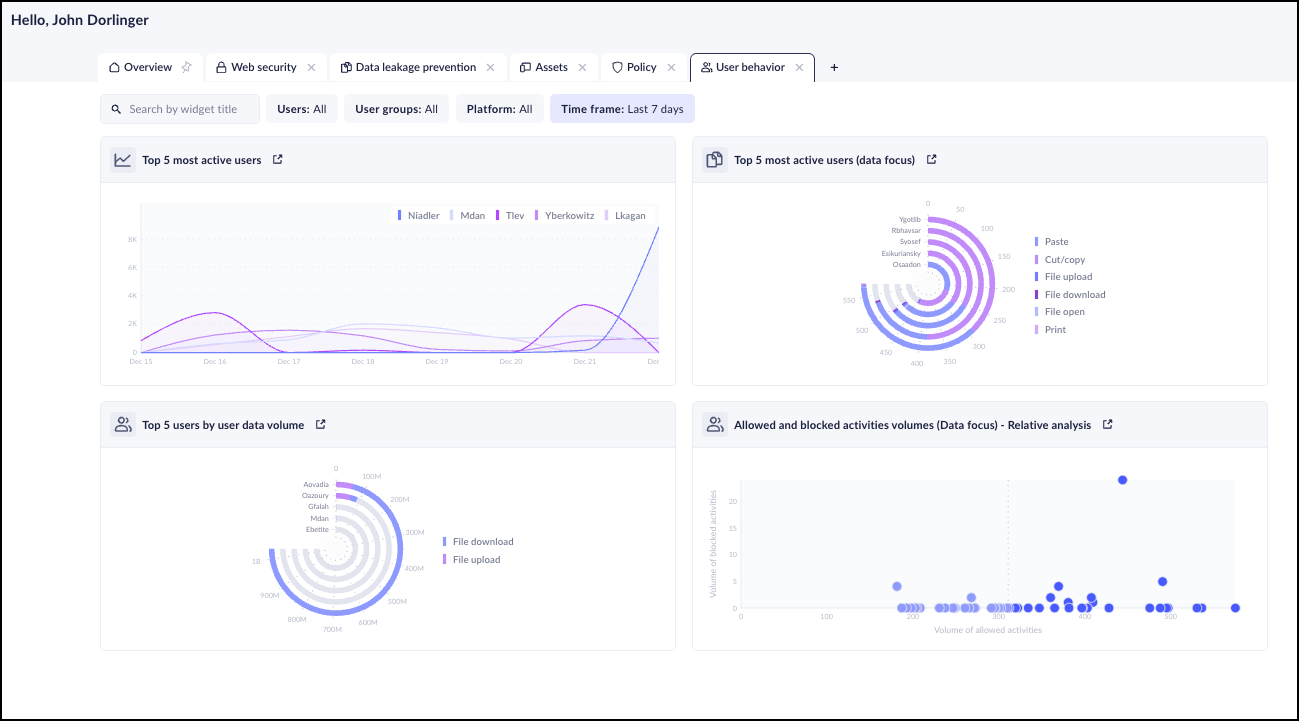Open external link icon for data focus widget
The height and width of the screenshot is (721, 1299).
tap(931, 159)
